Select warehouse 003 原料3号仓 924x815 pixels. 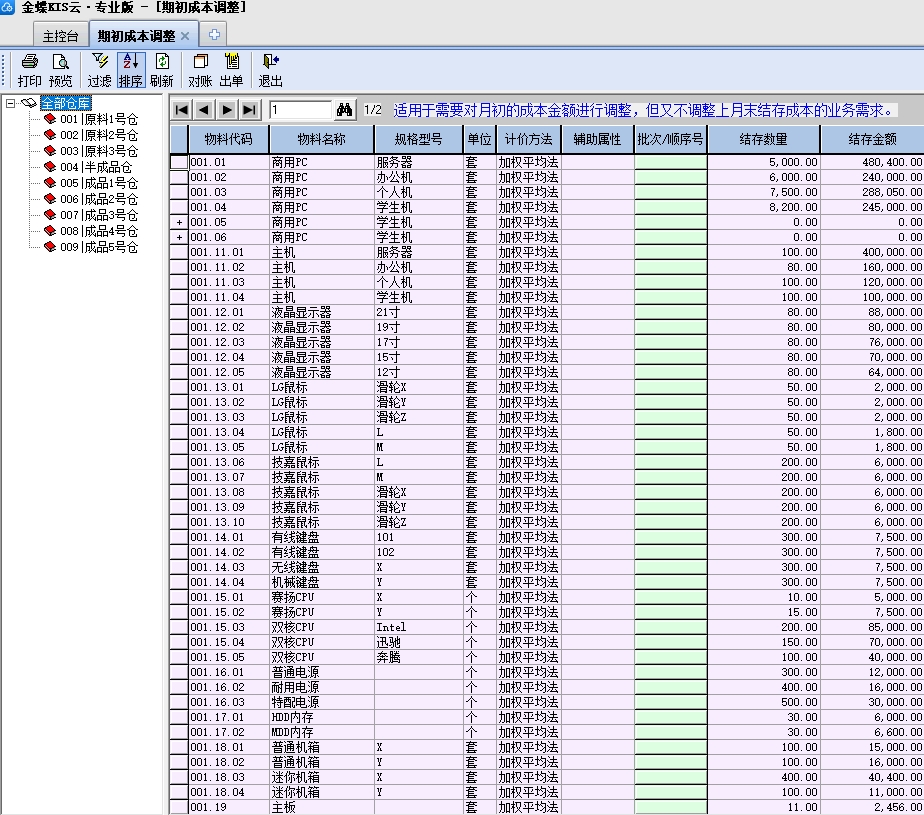click(x=99, y=151)
